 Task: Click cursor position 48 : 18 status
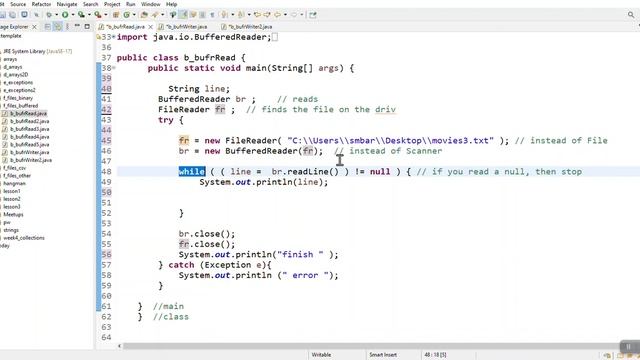(435, 355)
